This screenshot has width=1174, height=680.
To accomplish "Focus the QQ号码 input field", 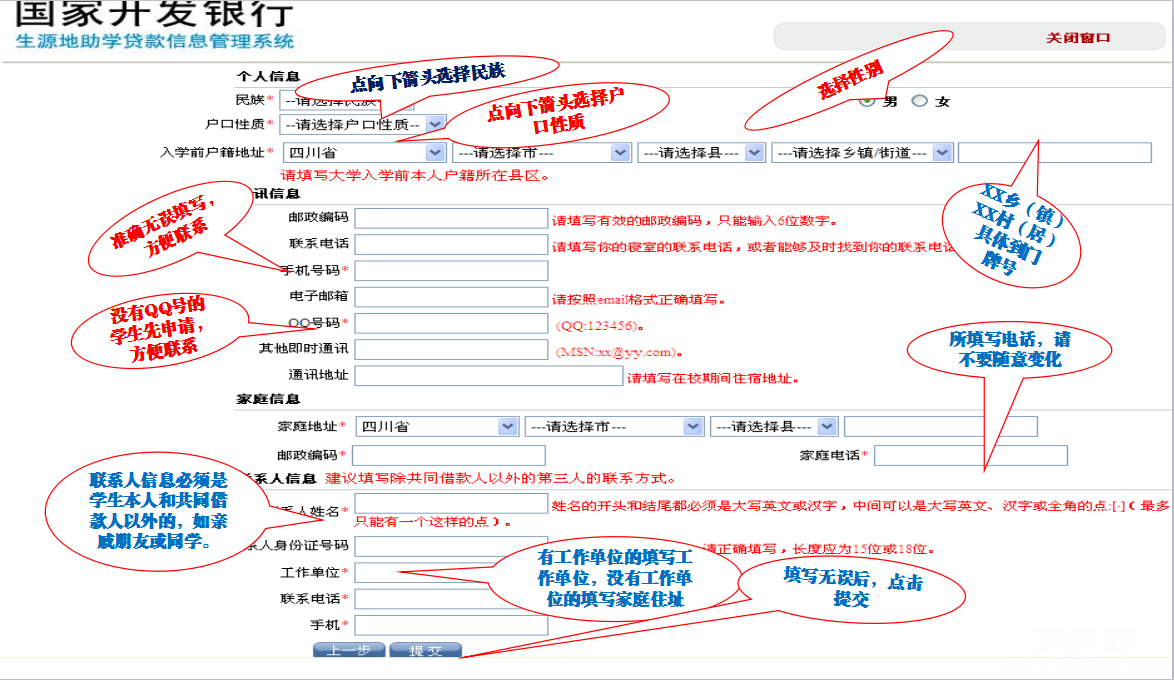I will pyautogui.click(x=451, y=323).
